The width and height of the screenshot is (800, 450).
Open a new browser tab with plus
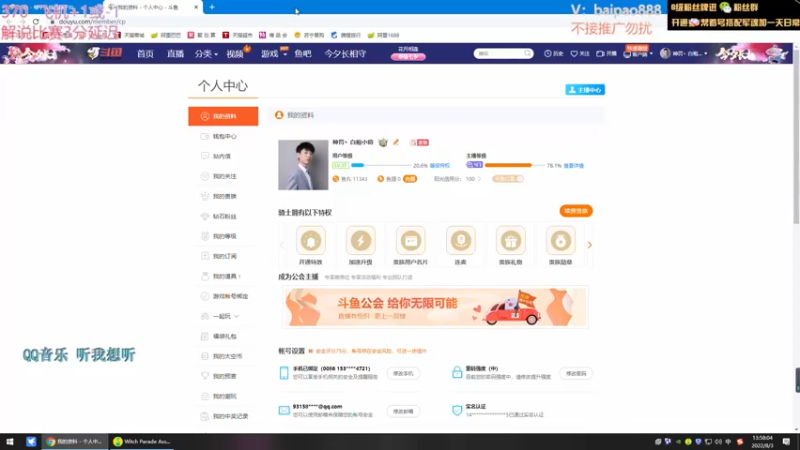[212, 7]
